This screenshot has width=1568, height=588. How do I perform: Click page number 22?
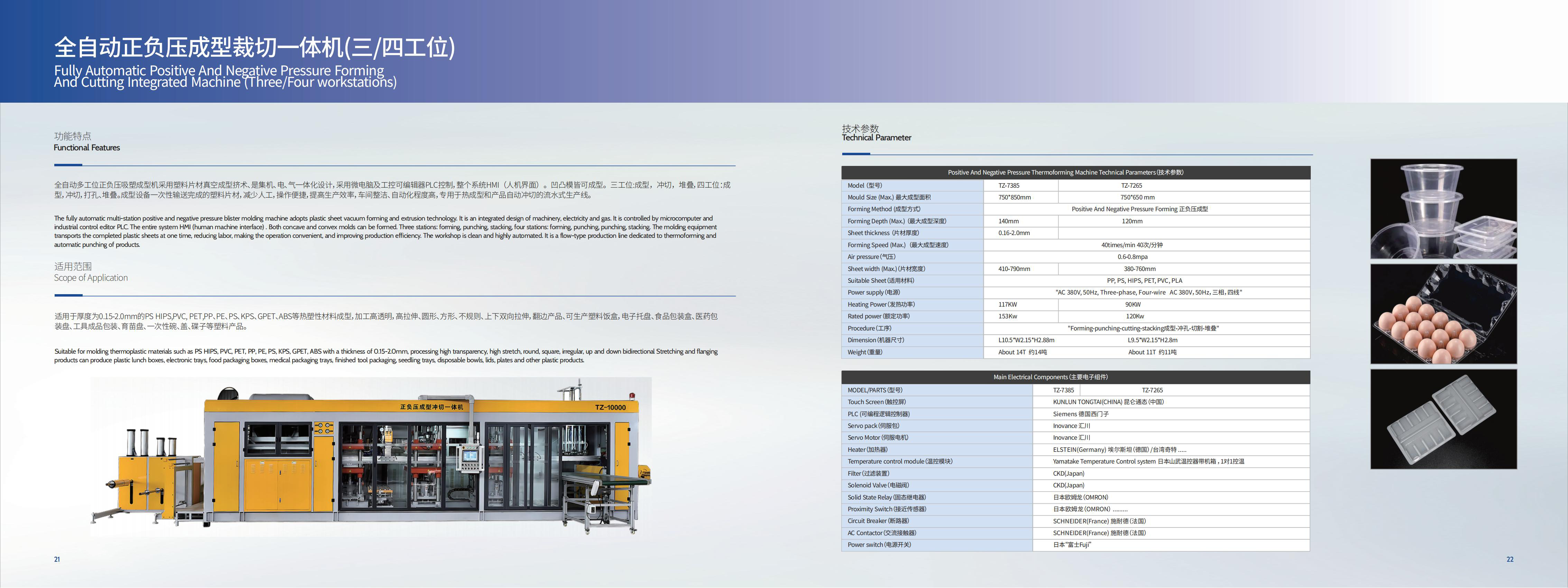pos(1510,559)
